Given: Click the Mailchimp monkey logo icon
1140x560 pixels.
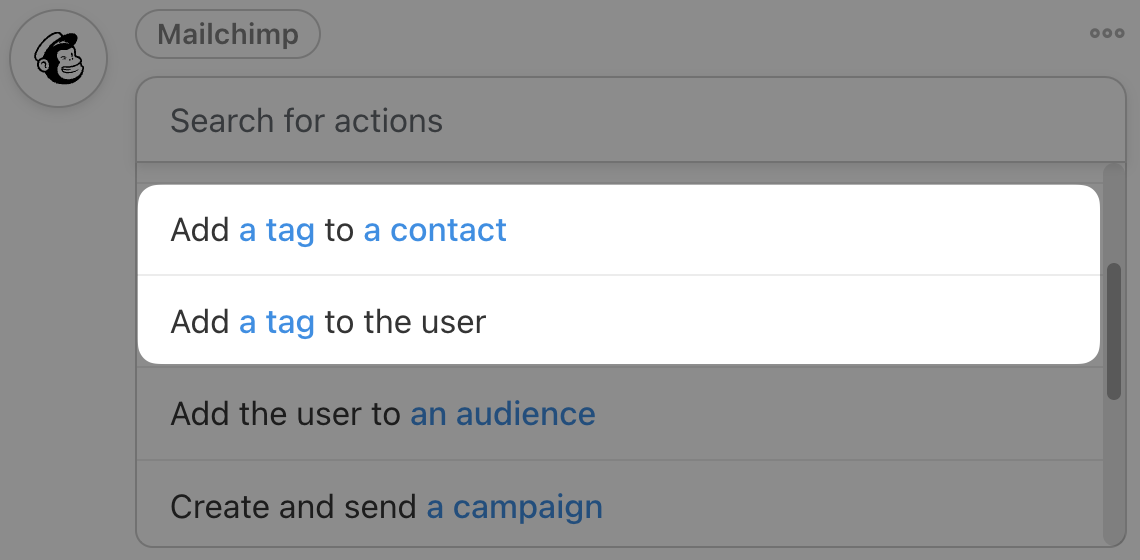Looking at the screenshot, I should coord(58,58).
